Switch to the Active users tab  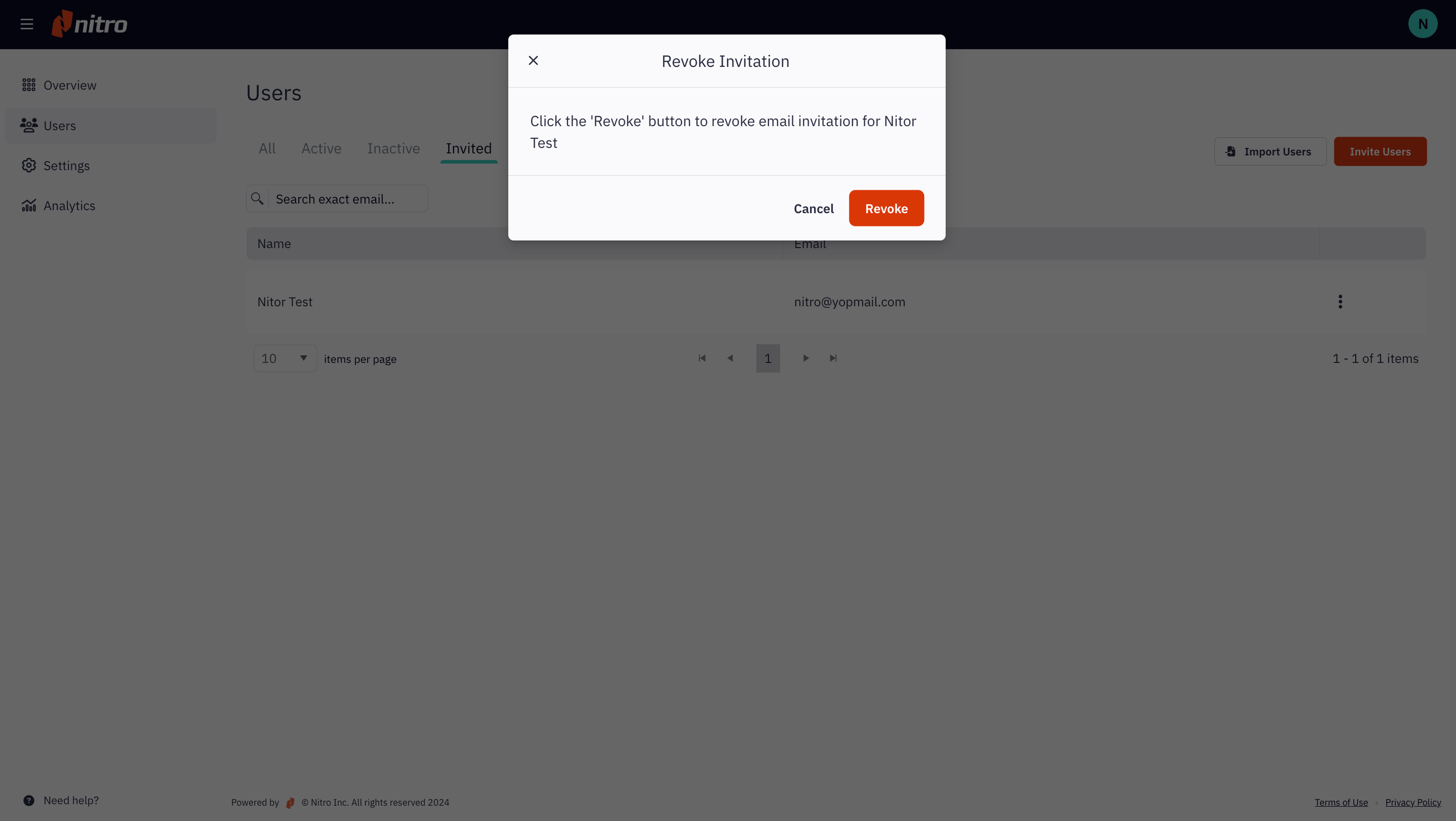[x=321, y=149]
